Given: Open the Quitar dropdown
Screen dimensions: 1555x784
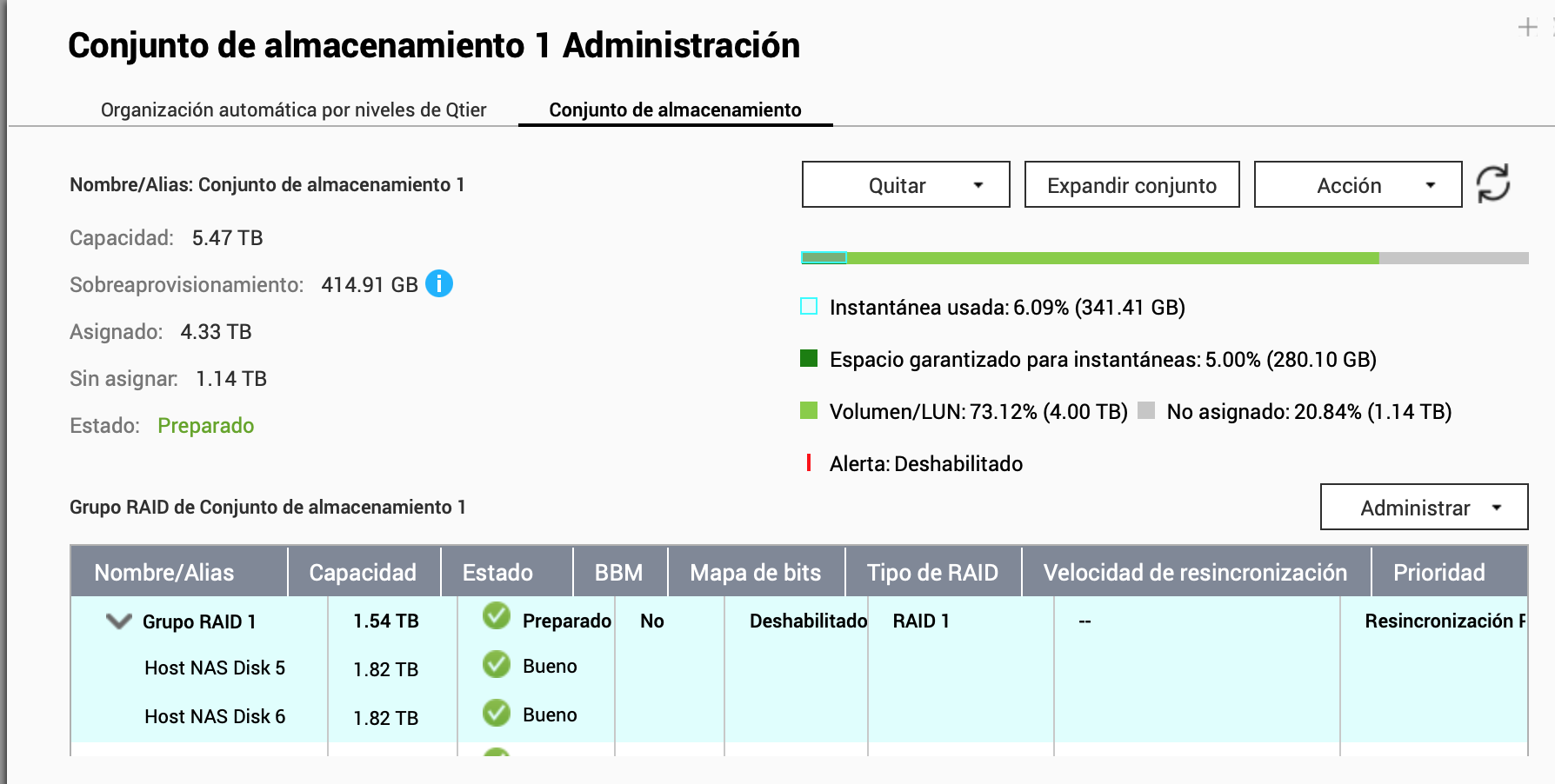Looking at the screenshot, I should click(905, 184).
